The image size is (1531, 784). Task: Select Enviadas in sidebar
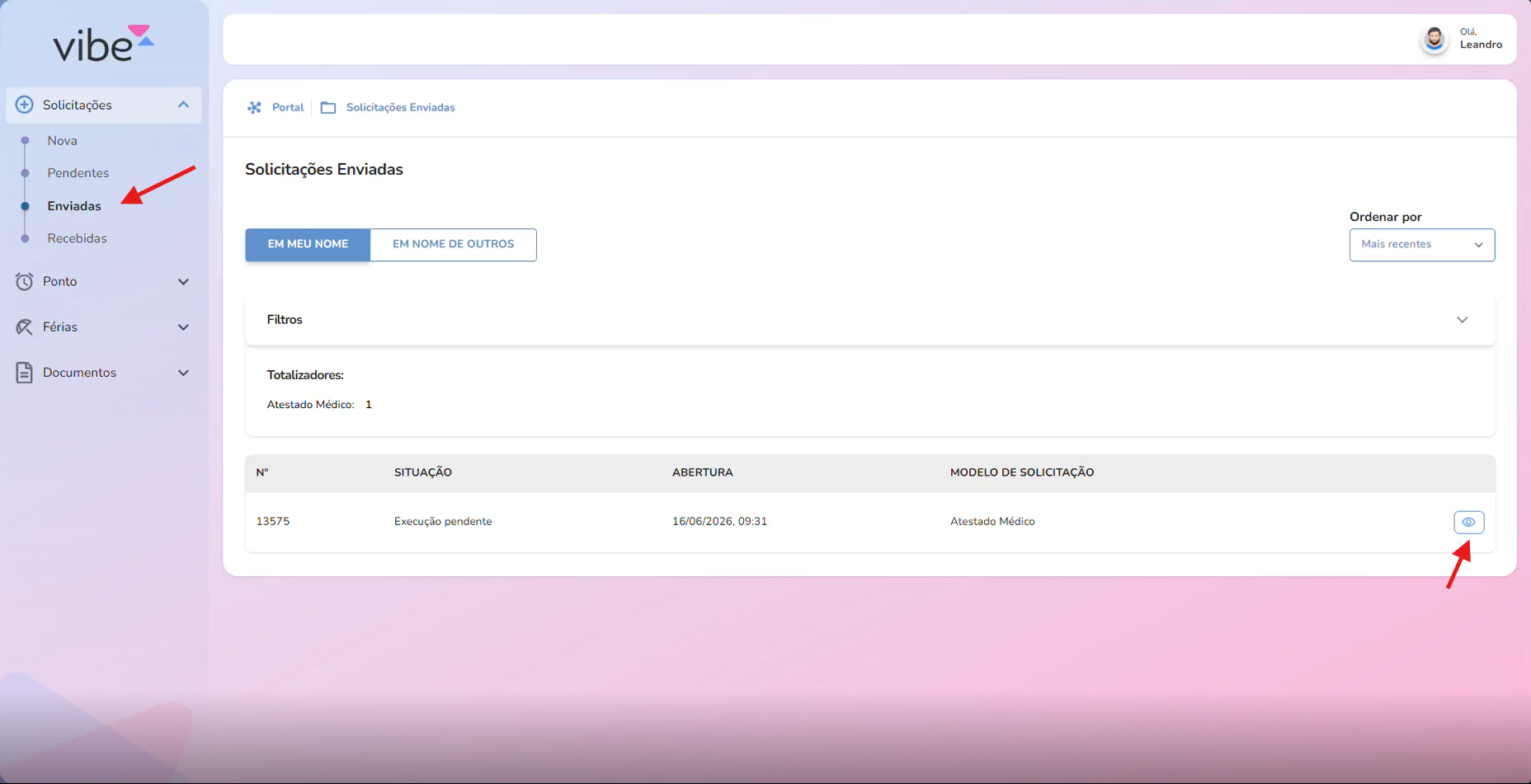74,206
